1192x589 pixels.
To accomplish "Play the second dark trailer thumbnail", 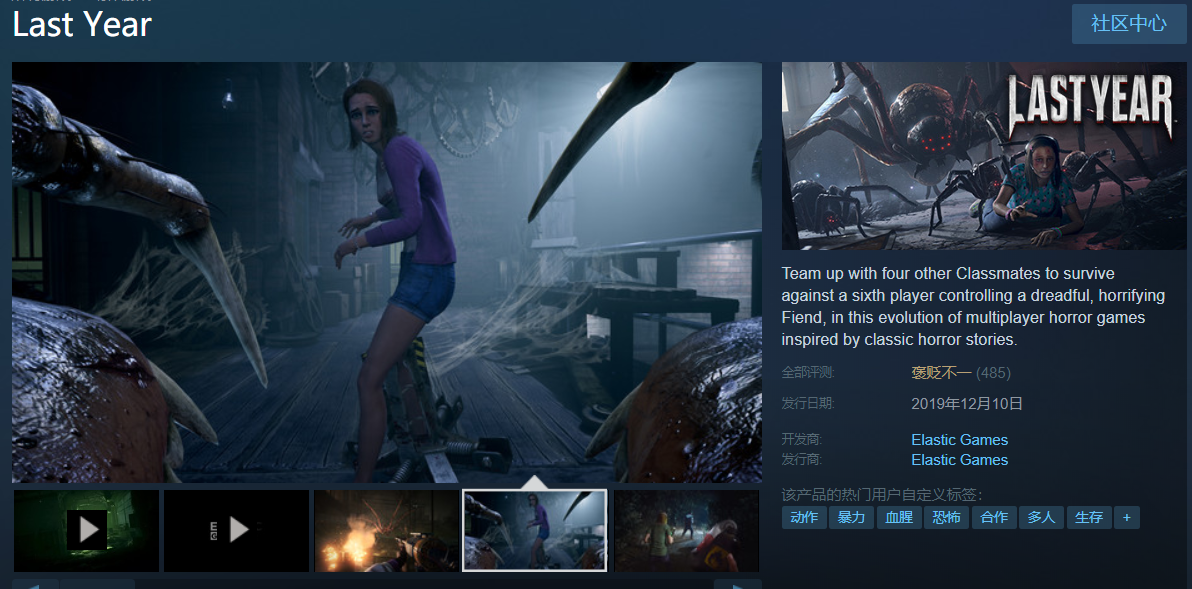I will (236, 530).
